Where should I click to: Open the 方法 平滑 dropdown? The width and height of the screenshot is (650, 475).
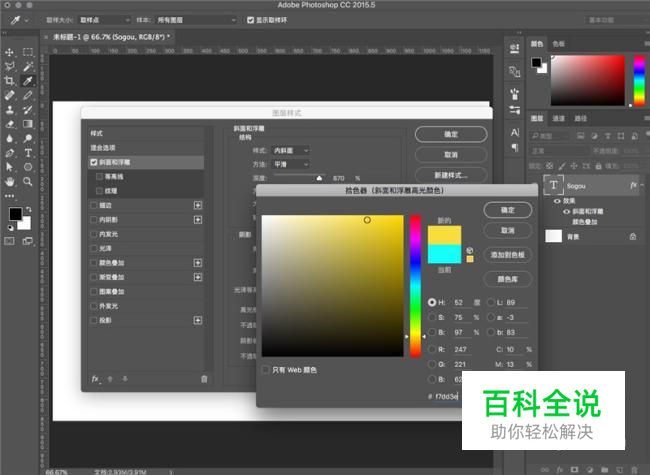pos(291,164)
